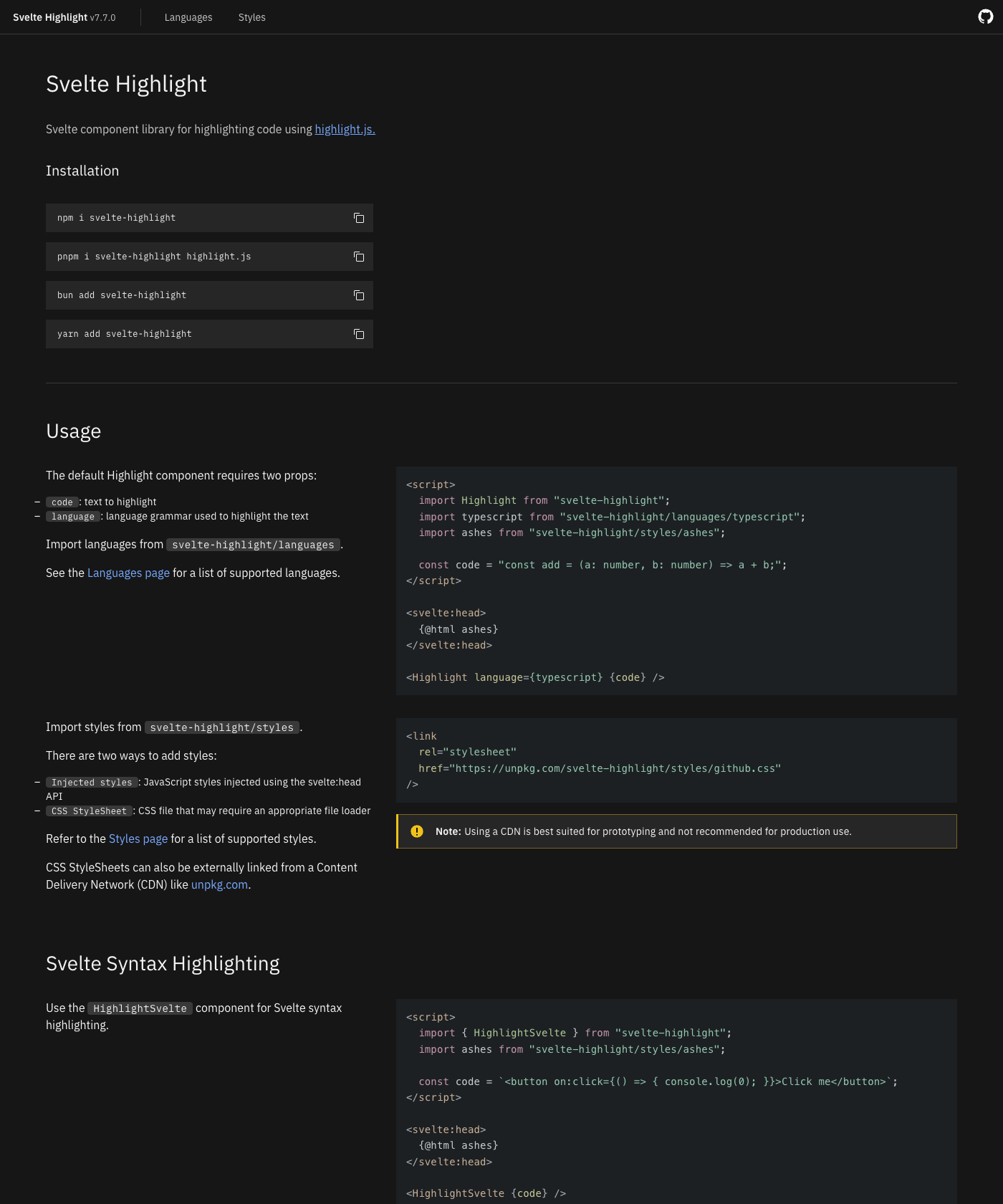The height and width of the screenshot is (1204, 1003).
Task: Click the yellow warning icon in the note
Action: click(x=417, y=831)
